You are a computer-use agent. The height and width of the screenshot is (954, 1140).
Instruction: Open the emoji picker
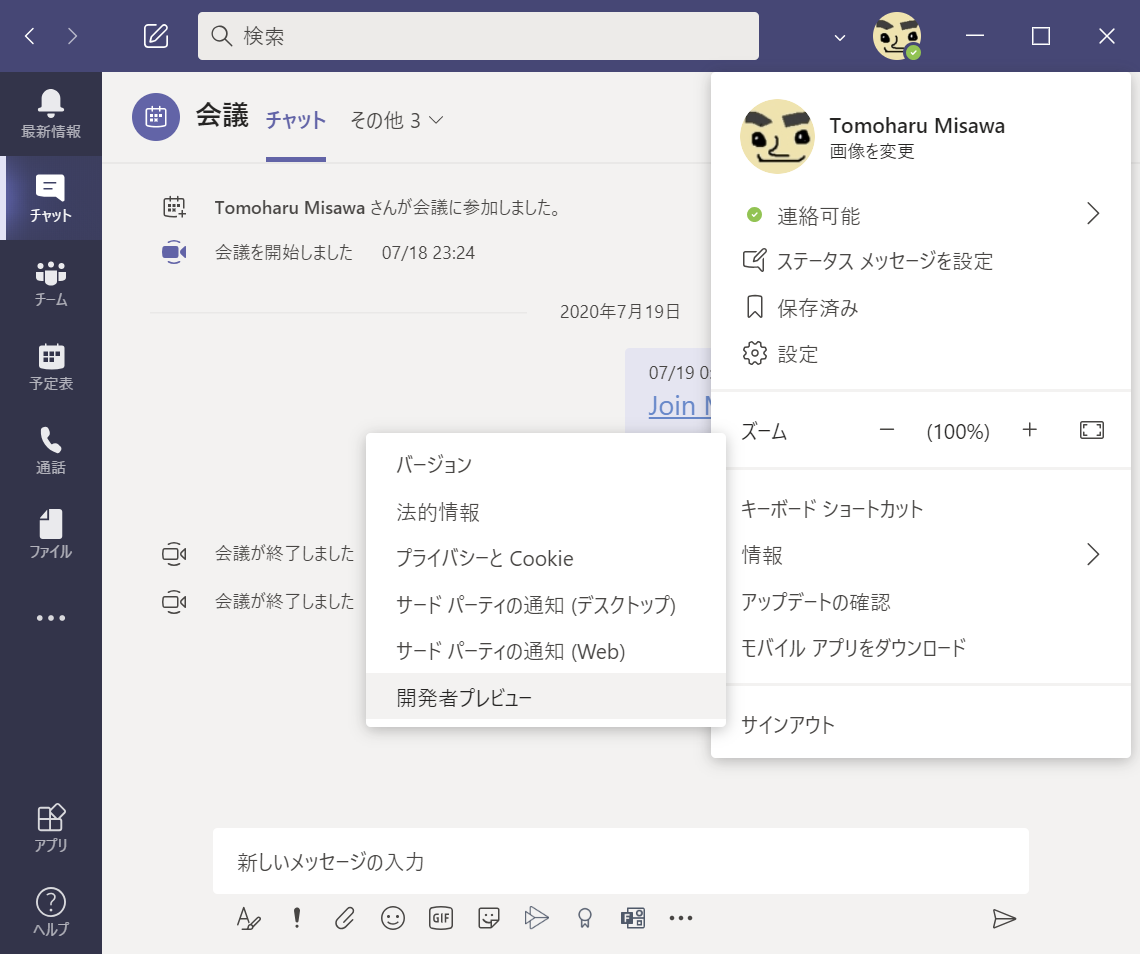coord(393,918)
